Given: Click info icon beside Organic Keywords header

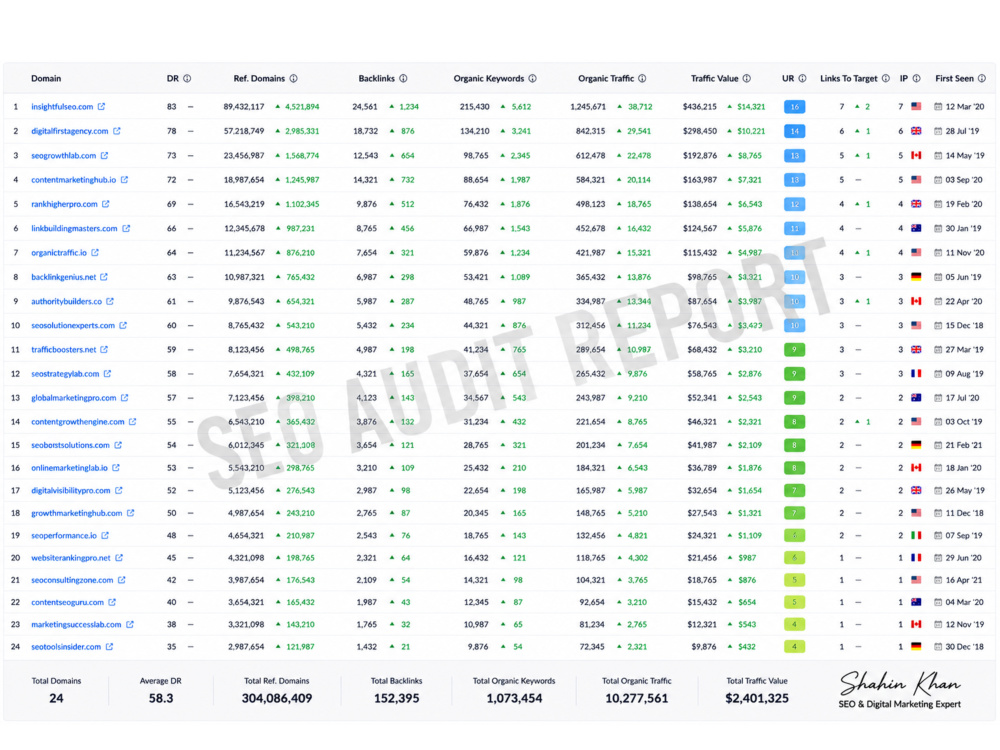Looking at the screenshot, I should click(533, 78).
